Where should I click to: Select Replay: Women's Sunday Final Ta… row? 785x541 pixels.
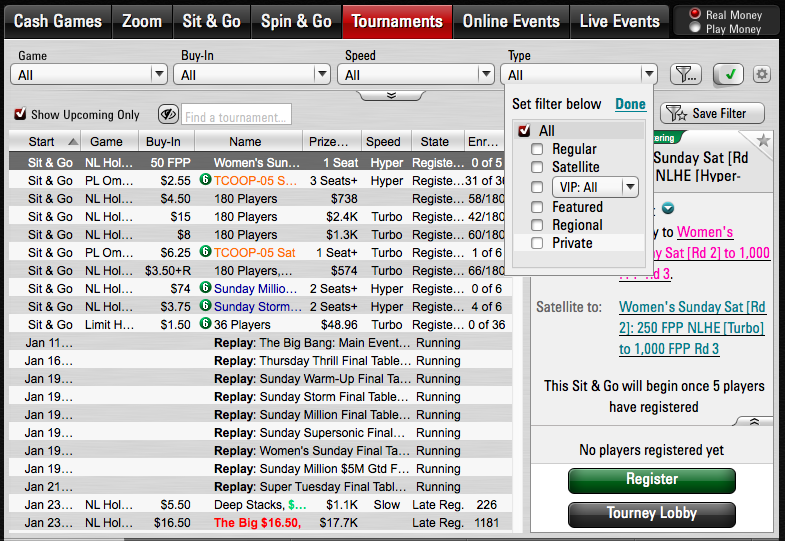tap(260, 450)
